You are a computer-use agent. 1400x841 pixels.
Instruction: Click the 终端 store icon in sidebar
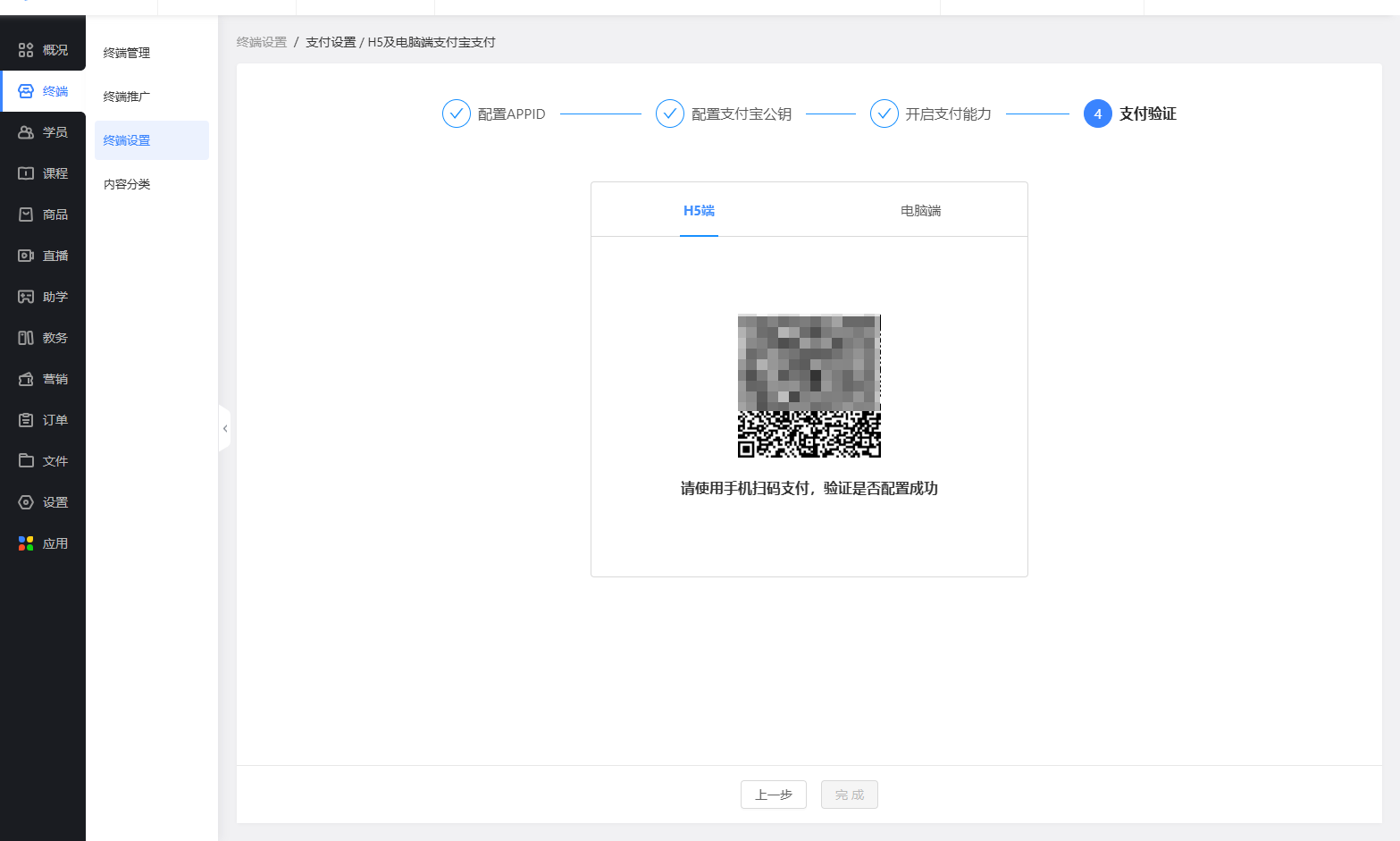(x=26, y=91)
